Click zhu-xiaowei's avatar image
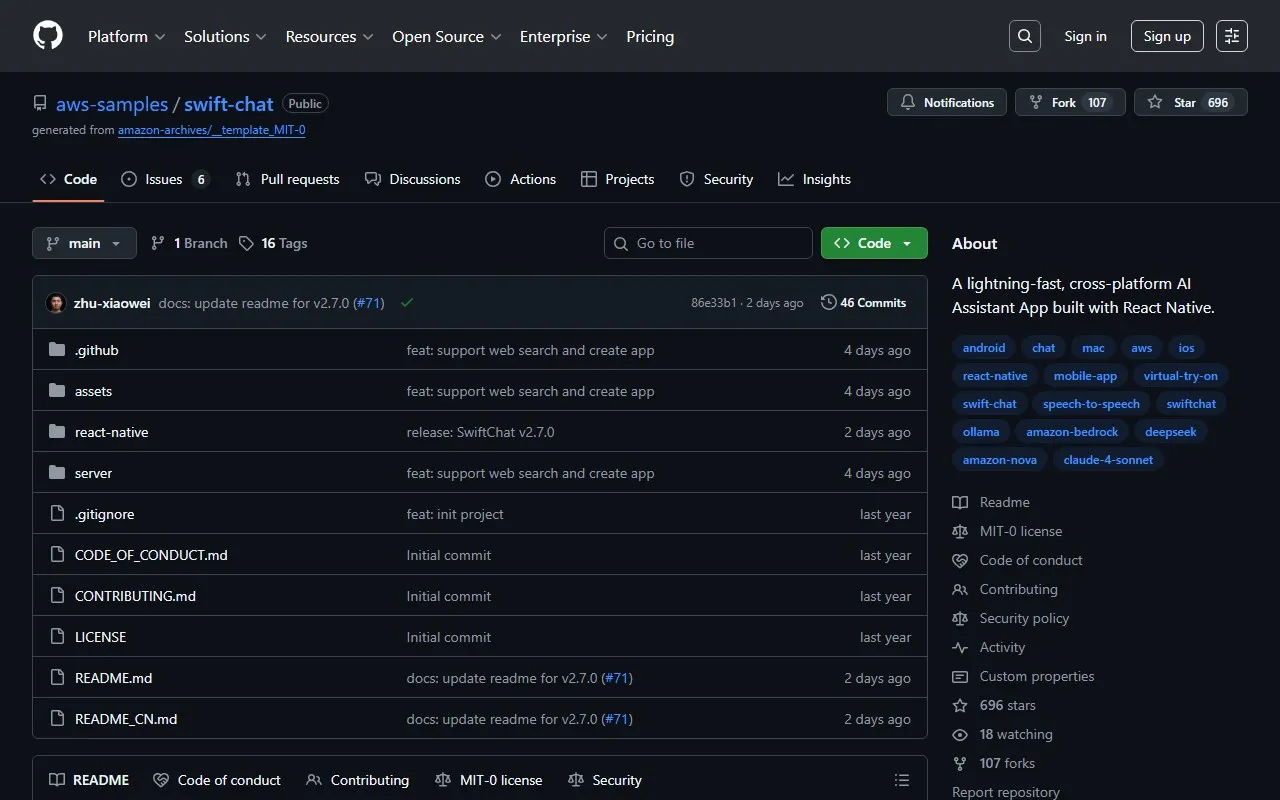 tap(56, 303)
